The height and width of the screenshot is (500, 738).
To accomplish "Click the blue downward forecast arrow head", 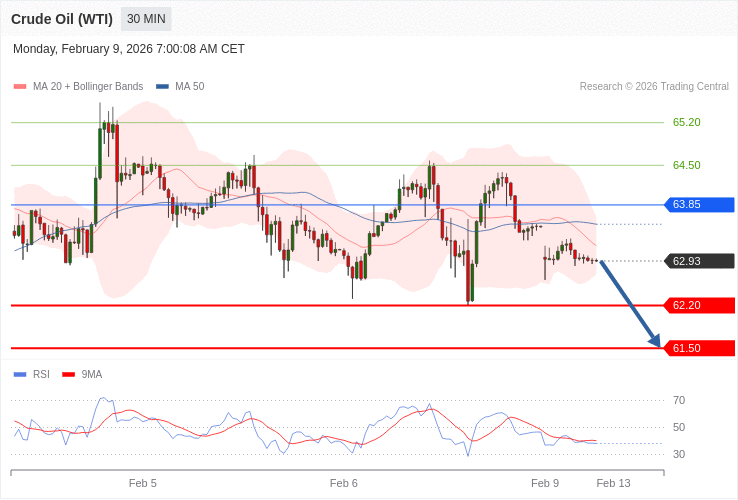I will (x=655, y=341).
